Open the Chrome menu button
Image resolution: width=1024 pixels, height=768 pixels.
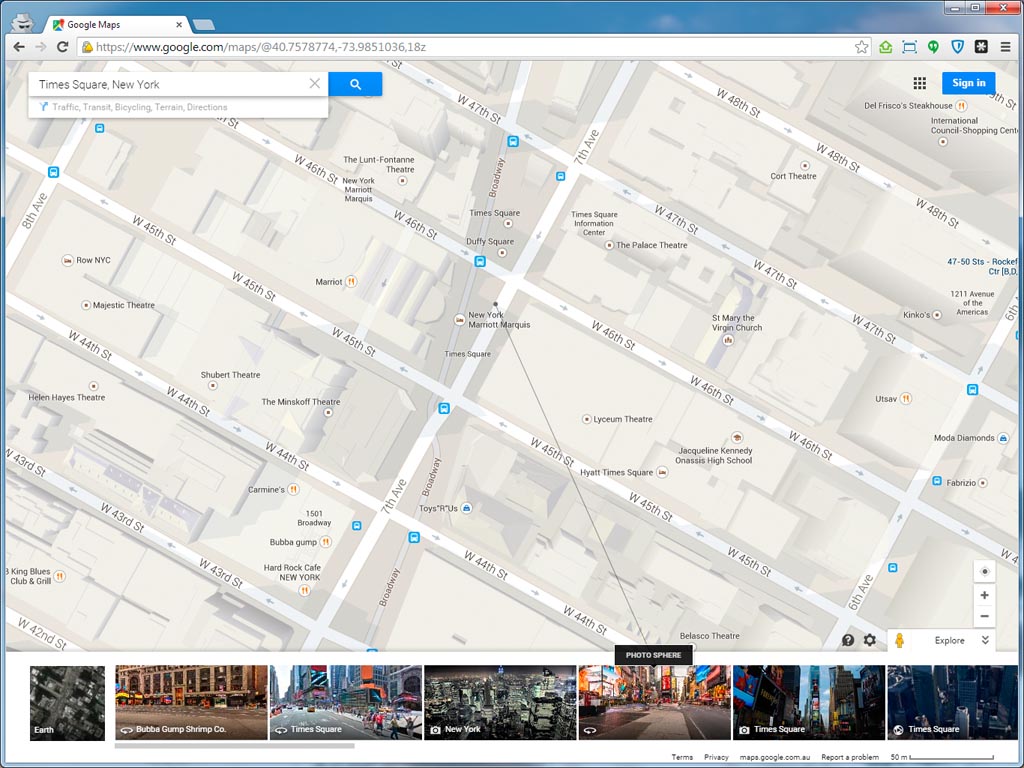pos(1005,47)
